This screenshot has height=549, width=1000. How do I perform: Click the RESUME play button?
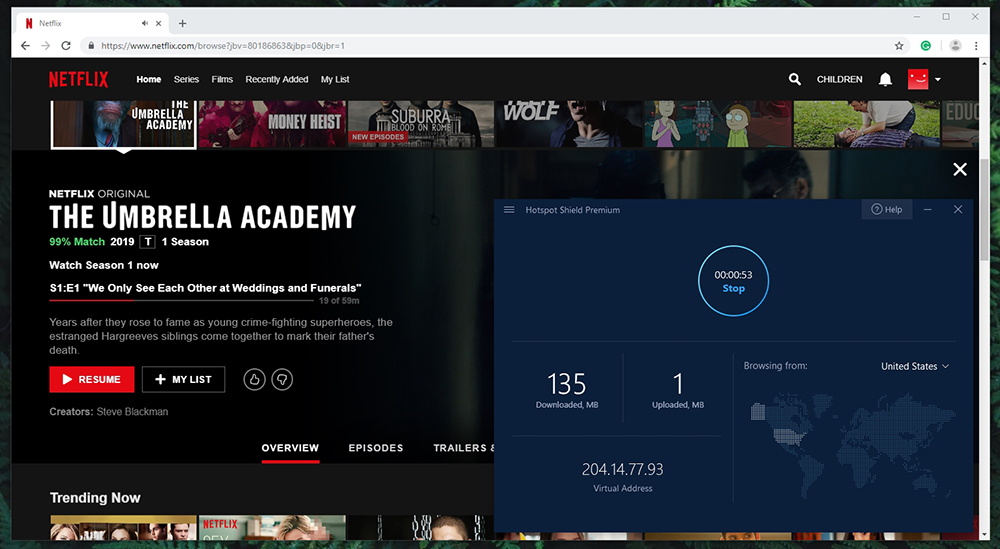[x=92, y=379]
